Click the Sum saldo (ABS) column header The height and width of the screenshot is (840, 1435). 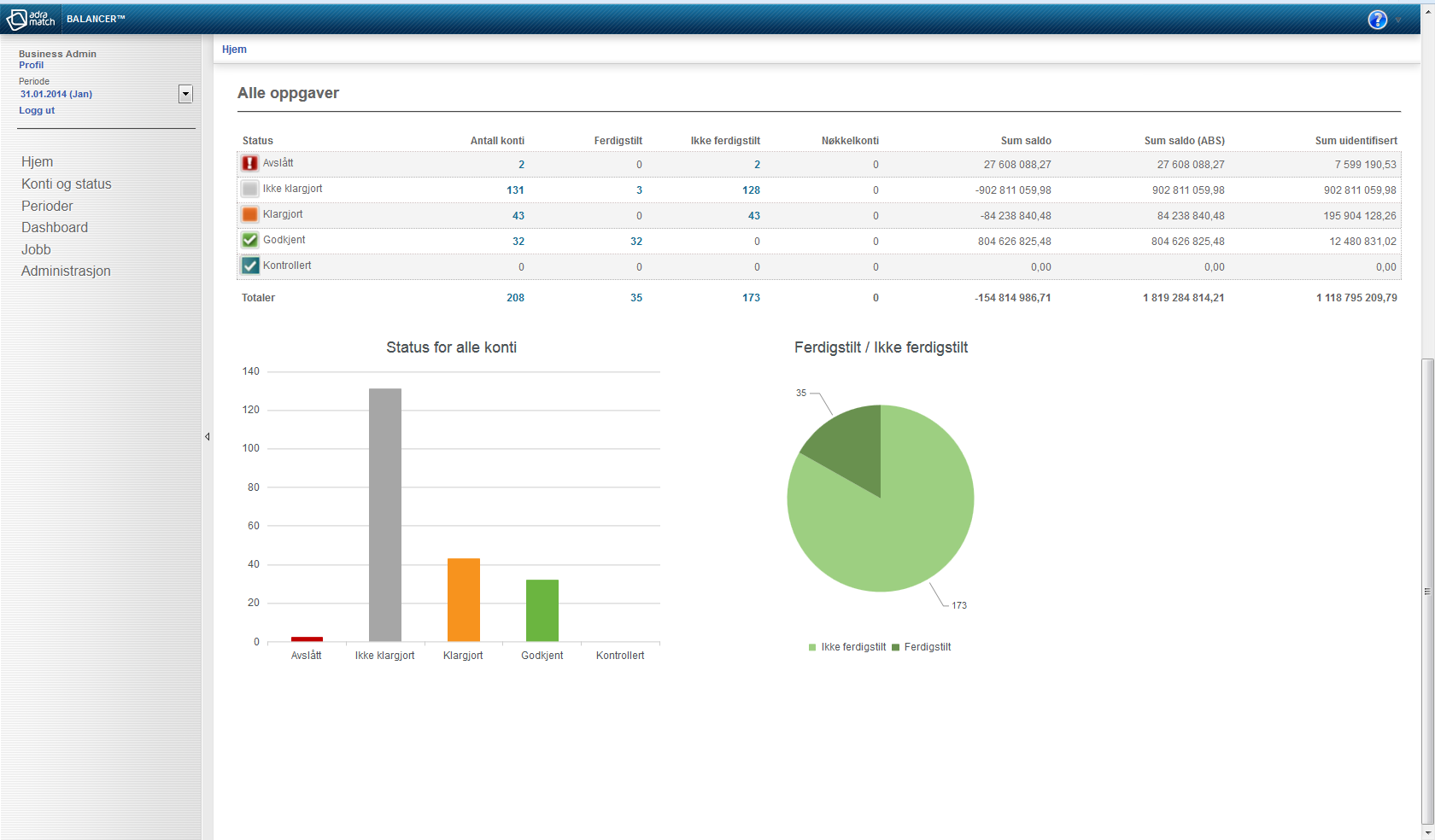(1185, 141)
